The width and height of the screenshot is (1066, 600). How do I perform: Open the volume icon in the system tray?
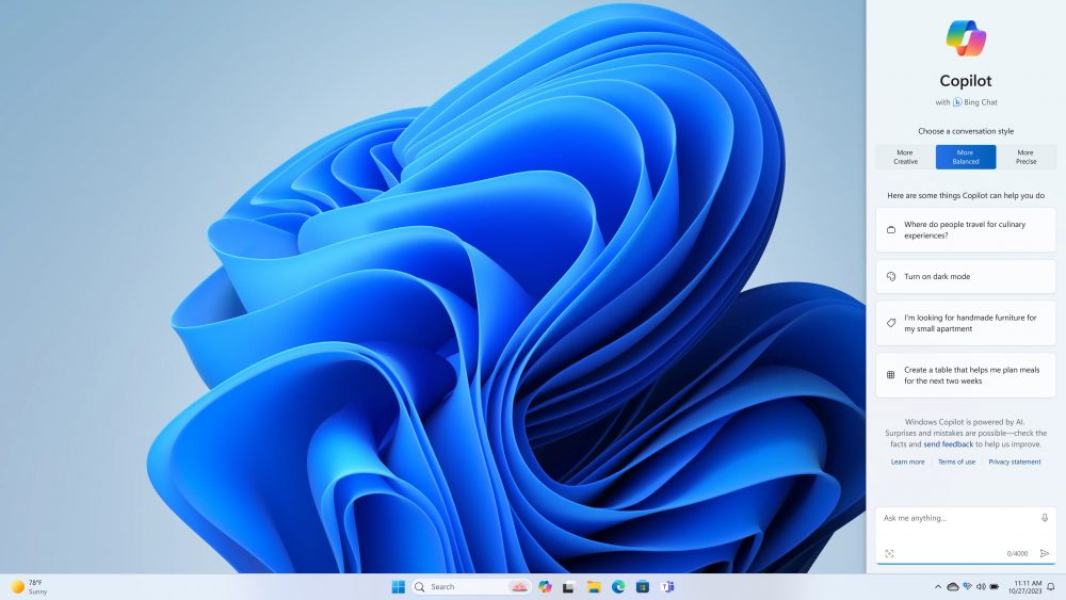(x=981, y=587)
